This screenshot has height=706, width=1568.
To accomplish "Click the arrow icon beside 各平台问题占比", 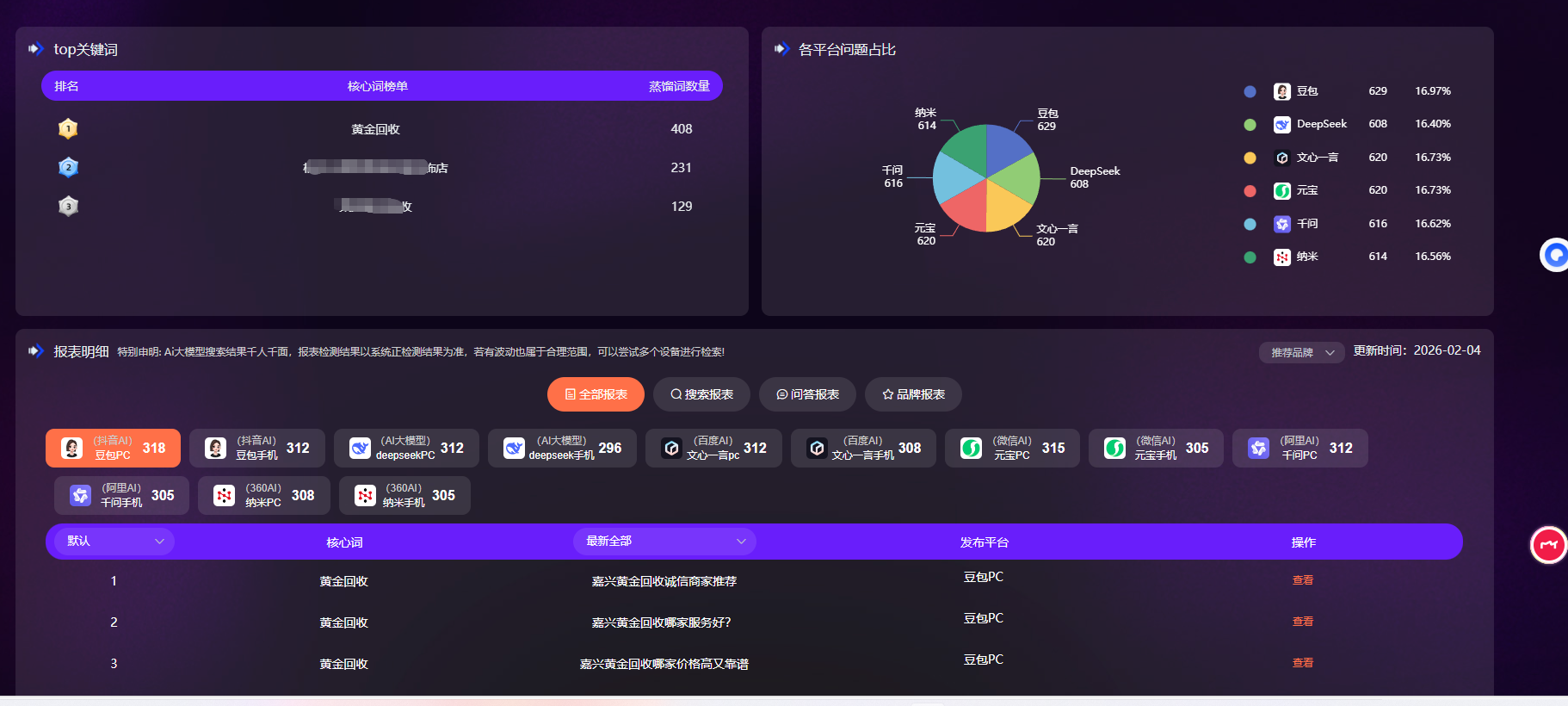I will (x=781, y=49).
